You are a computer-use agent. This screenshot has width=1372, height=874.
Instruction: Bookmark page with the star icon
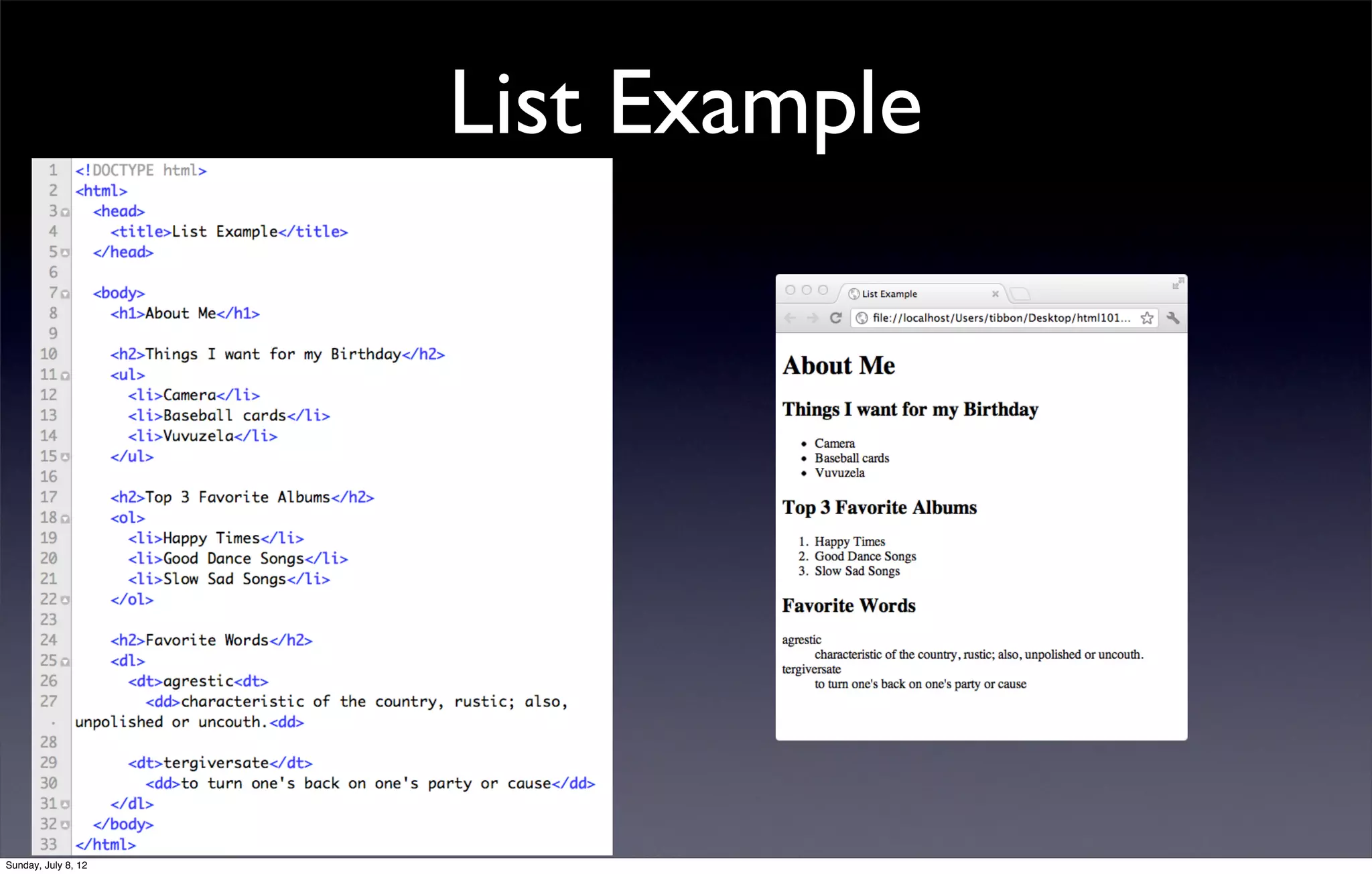coord(1147,318)
